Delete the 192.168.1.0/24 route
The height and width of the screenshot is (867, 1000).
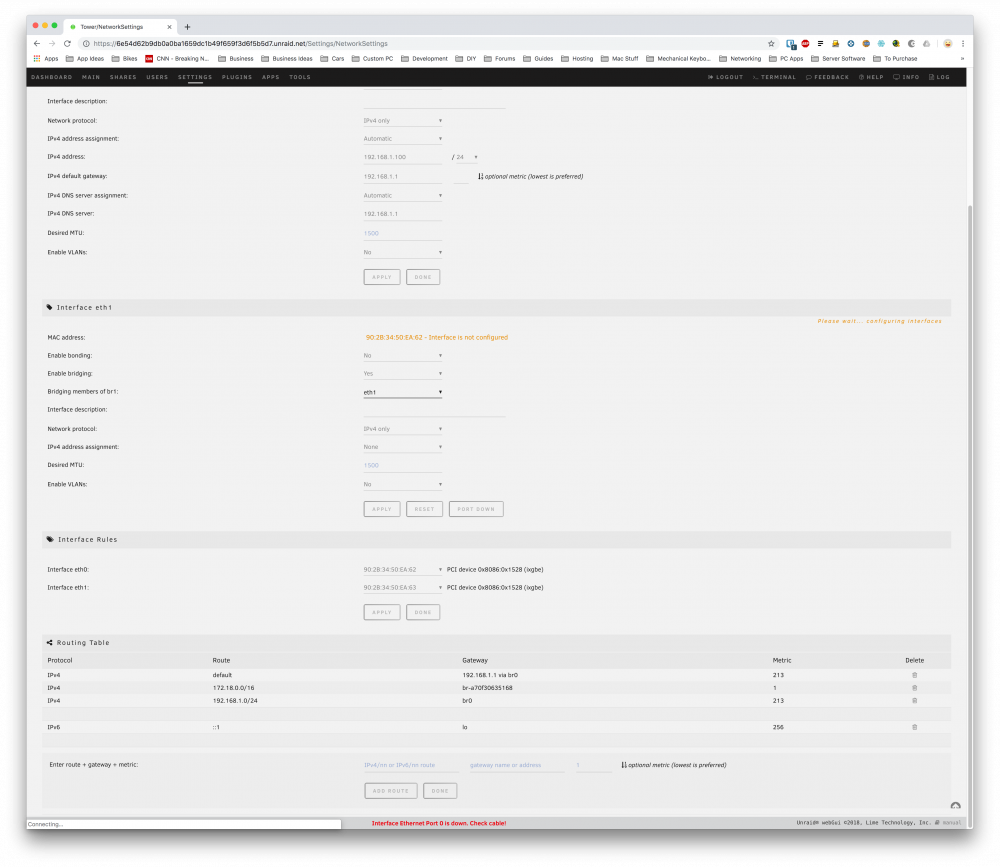[x=915, y=700]
